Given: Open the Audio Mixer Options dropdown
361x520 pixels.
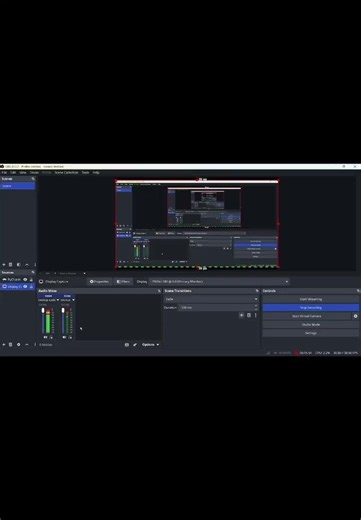Looking at the screenshot, I should (x=150, y=345).
